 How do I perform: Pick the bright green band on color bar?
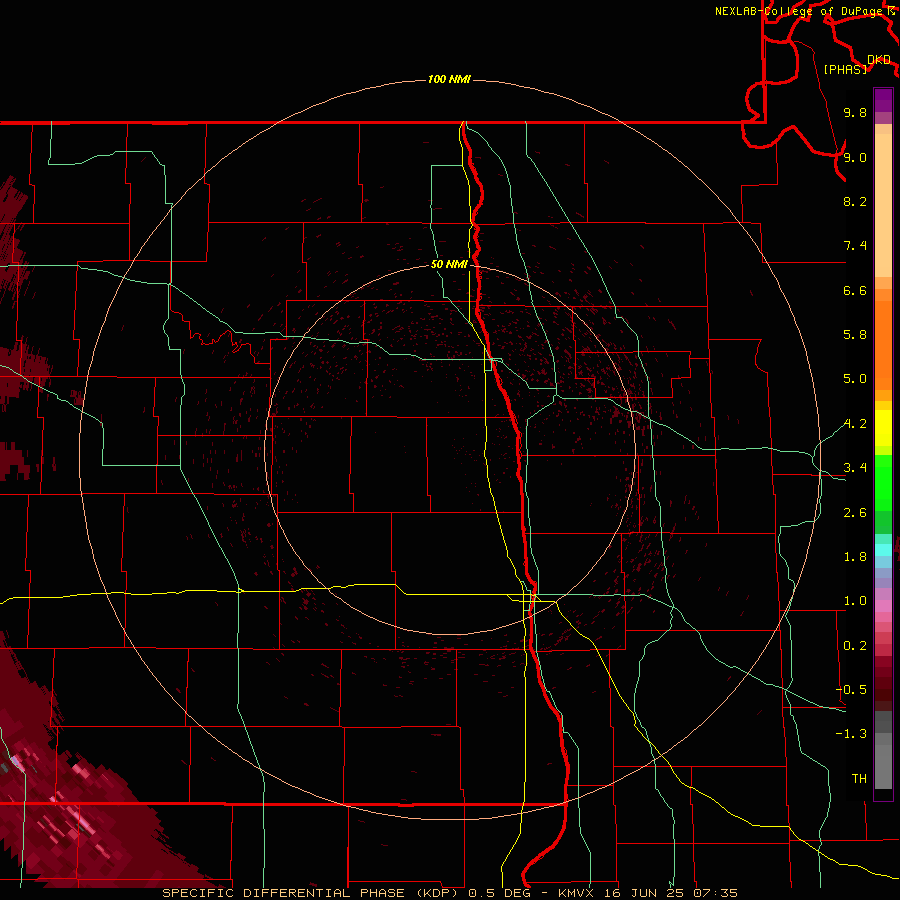(883, 483)
